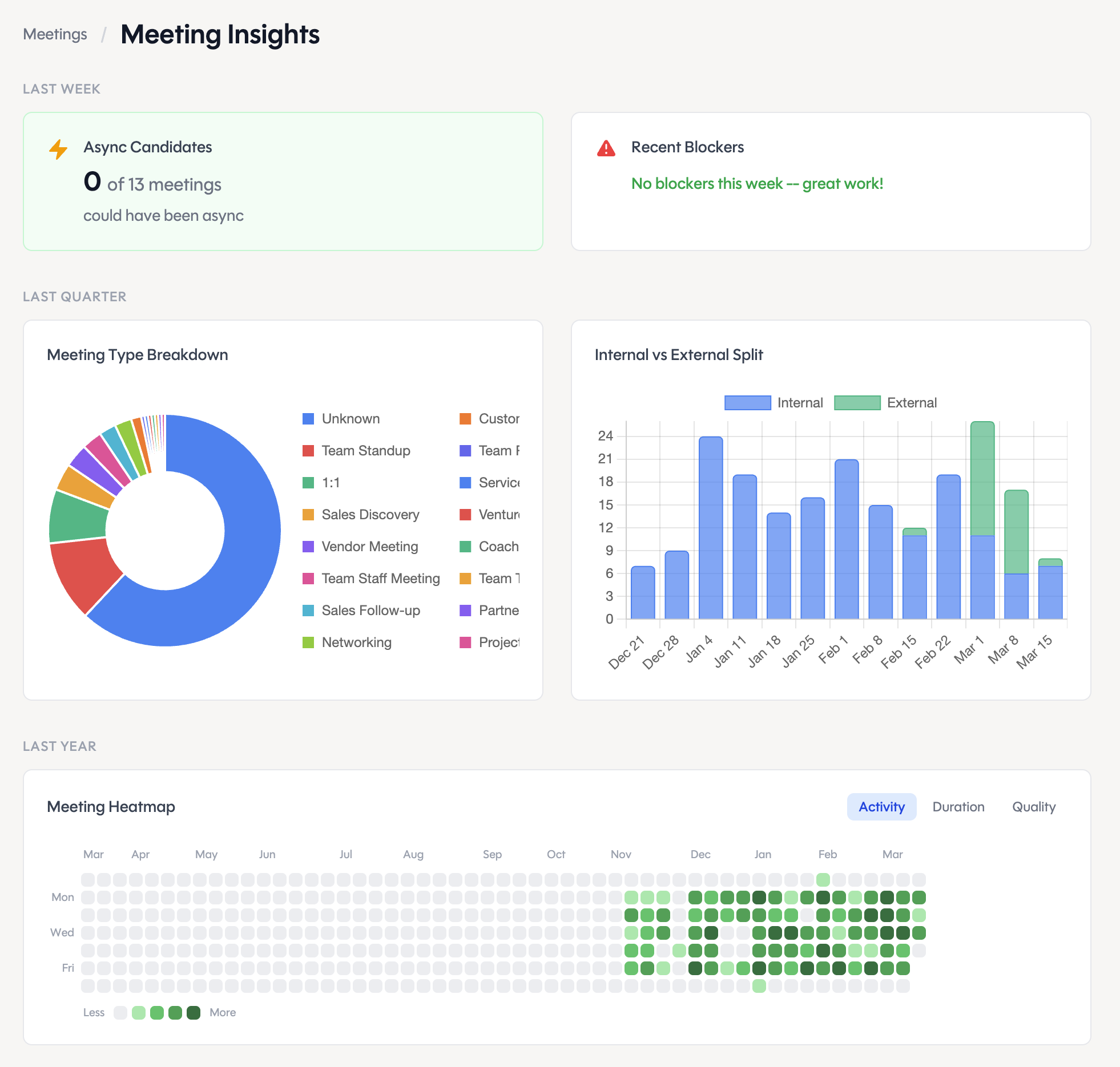Viewport: 1120px width, 1067px height.
Task: Toggle the External series in the bar chart legend
Action: click(858, 402)
